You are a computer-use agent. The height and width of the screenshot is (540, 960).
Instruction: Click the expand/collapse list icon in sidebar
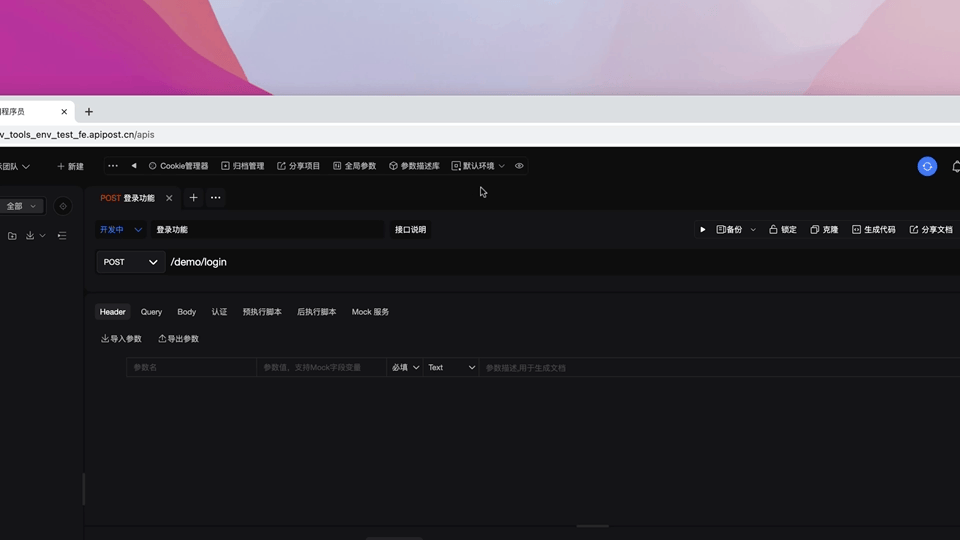tap(62, 236)
